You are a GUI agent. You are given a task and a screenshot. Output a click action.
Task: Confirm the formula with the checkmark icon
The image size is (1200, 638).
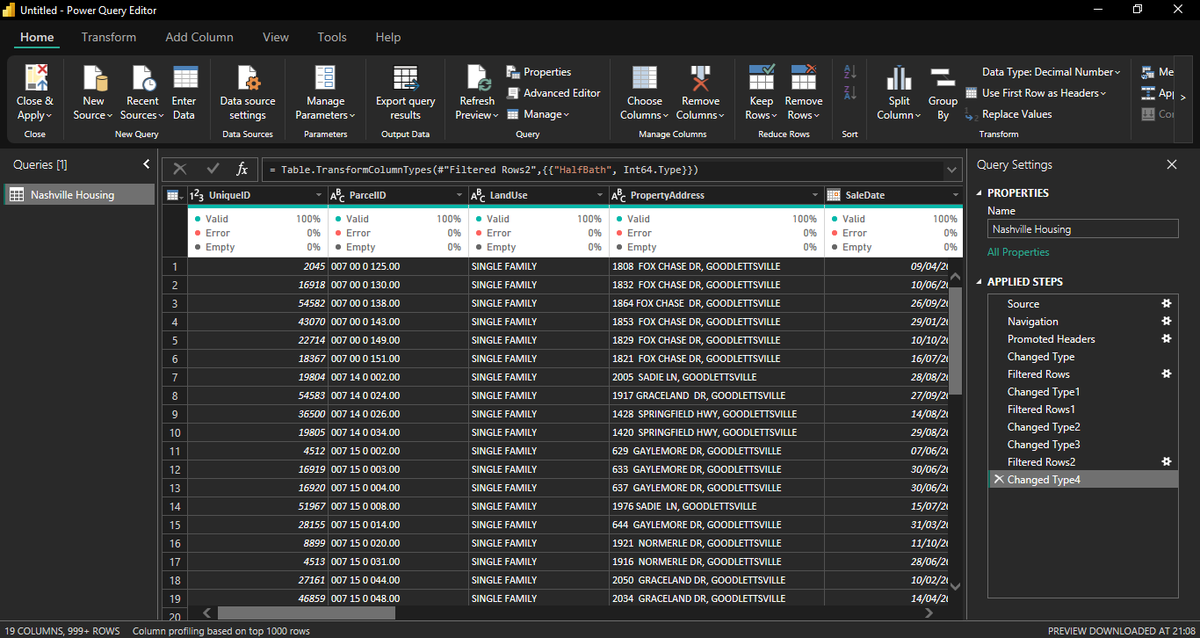click(212, 169)
